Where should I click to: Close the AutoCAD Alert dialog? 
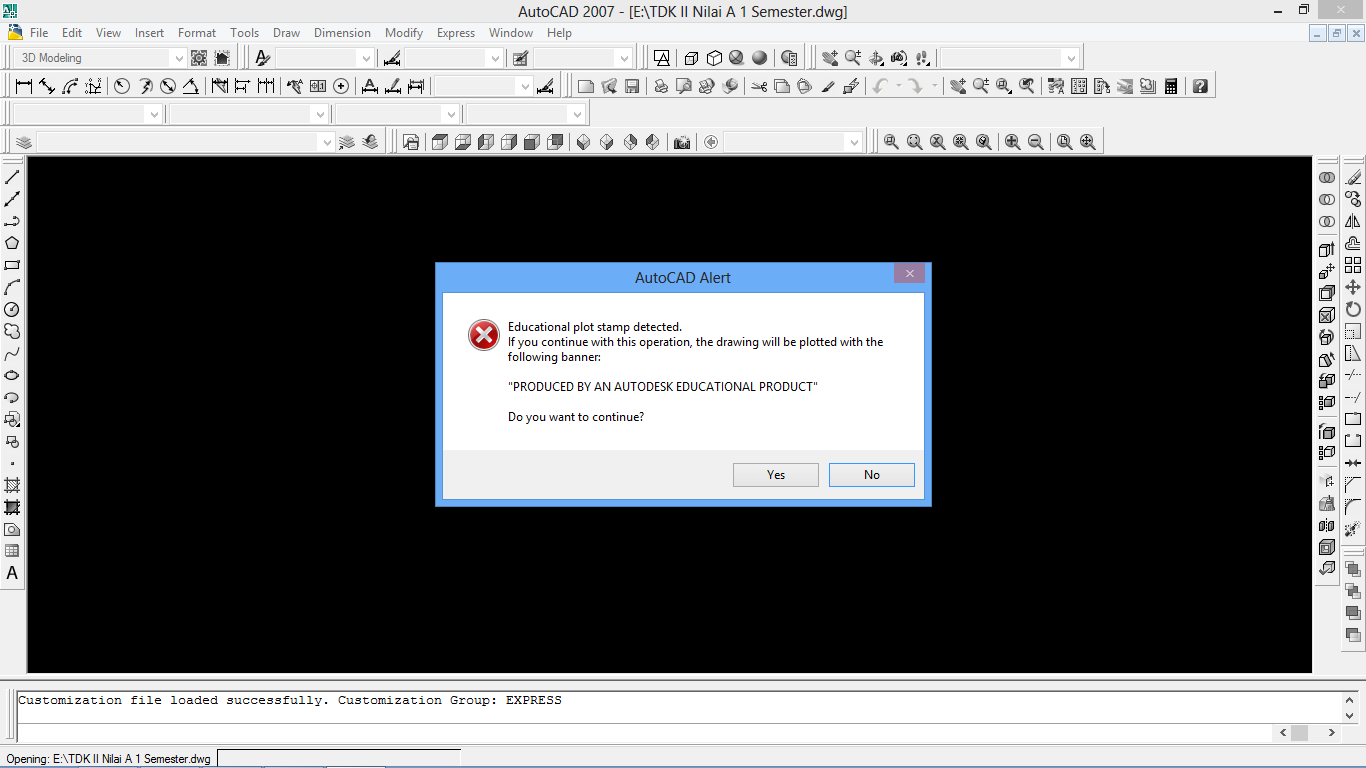point(909,274)
